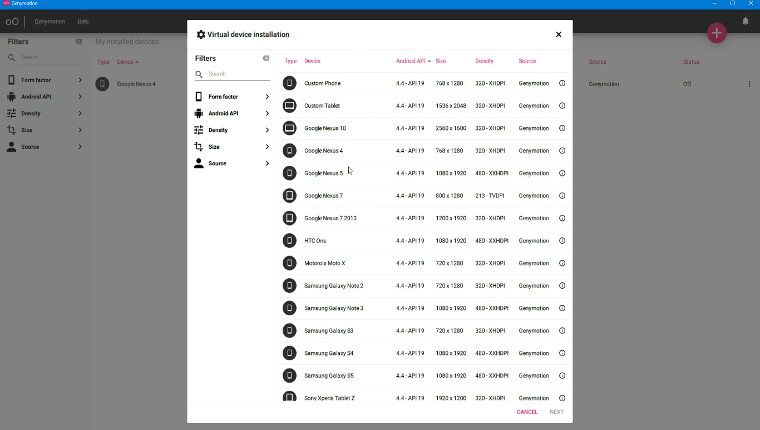The height and width of the screenshot is (430, 760).
Task: Open info for Google Nexus 4 dialog row
Action: pyautogui.click(x=562, y=151)
